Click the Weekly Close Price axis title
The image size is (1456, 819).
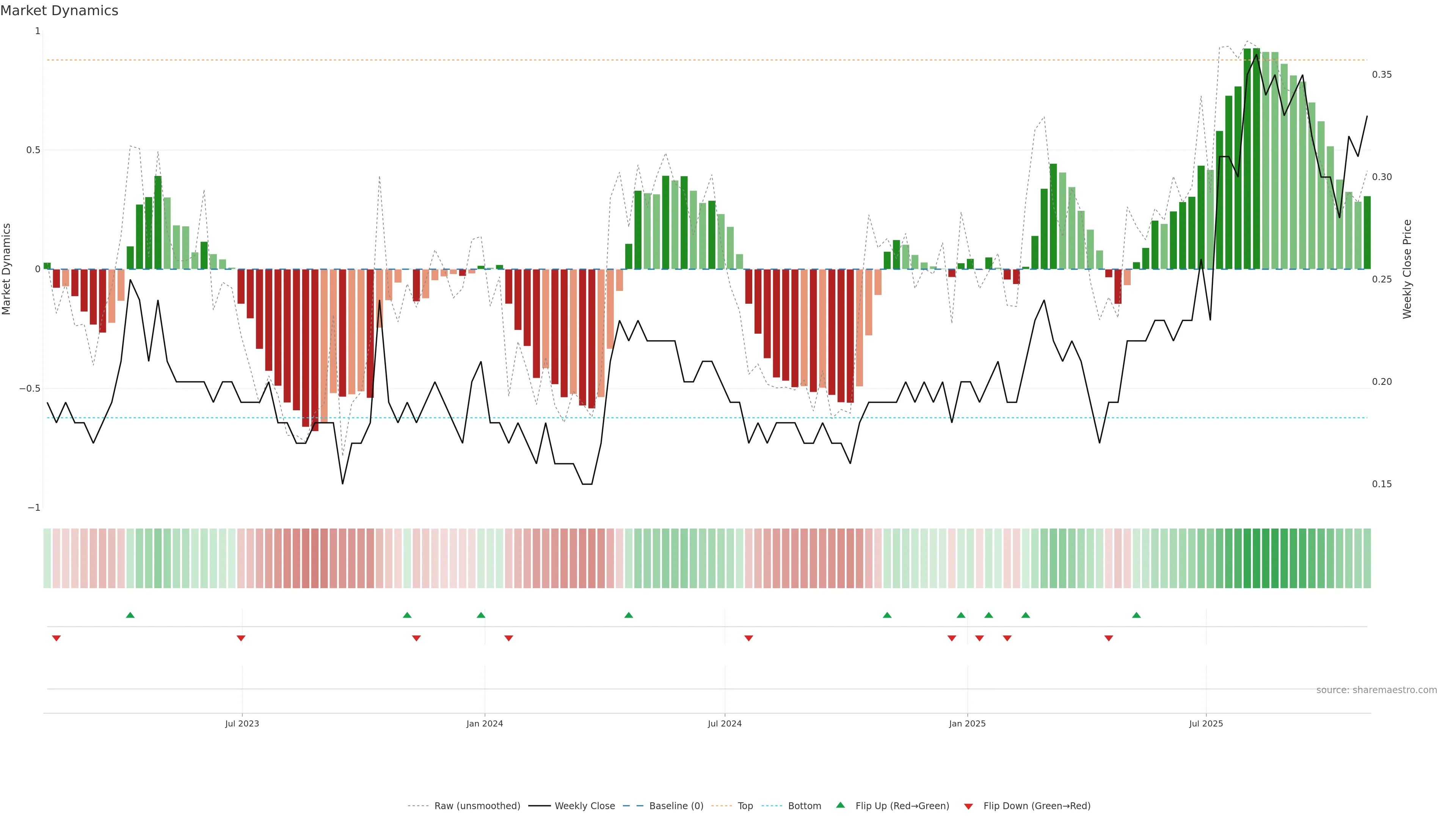point(1407,269)
